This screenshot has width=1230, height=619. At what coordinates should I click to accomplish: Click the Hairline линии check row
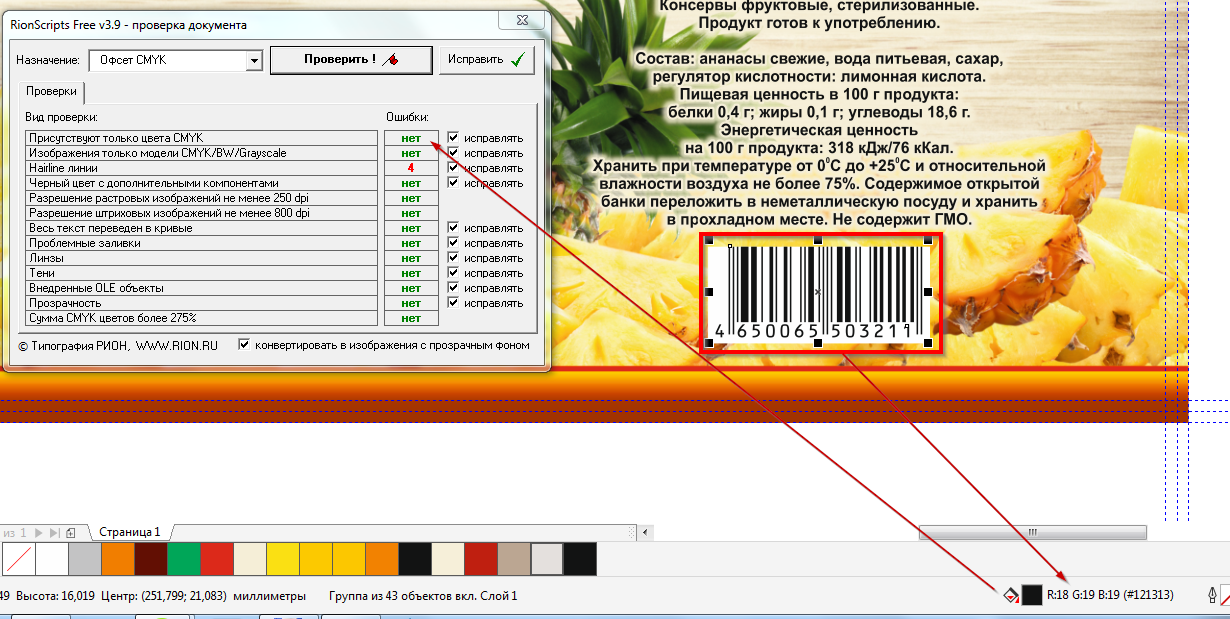click(x=202, y=168)
